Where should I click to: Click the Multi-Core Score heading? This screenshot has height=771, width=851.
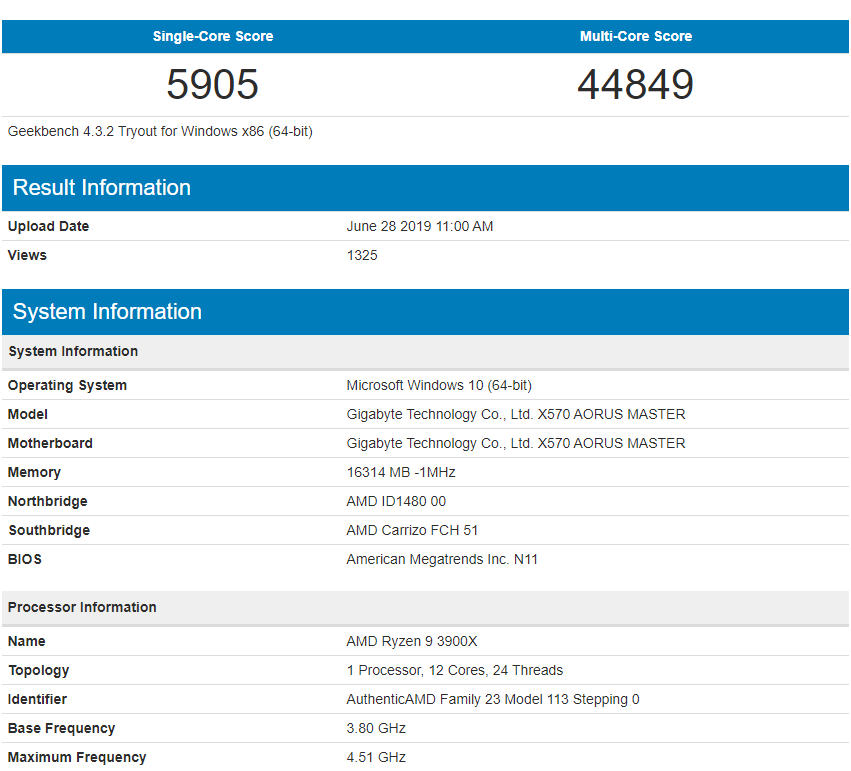(636, 36)
